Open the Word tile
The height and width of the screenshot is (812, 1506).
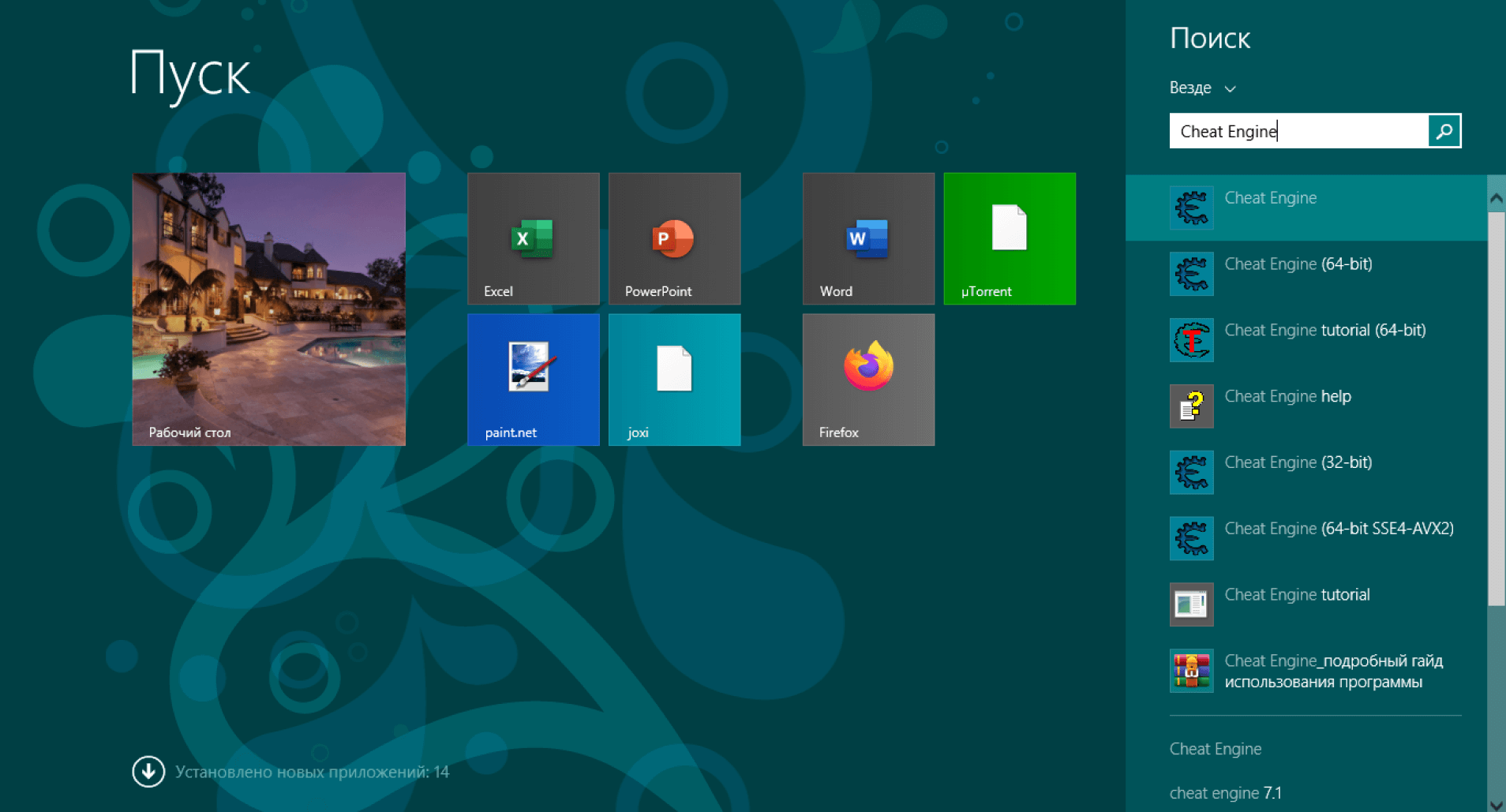pyautogui.click(x=868, y=238)
